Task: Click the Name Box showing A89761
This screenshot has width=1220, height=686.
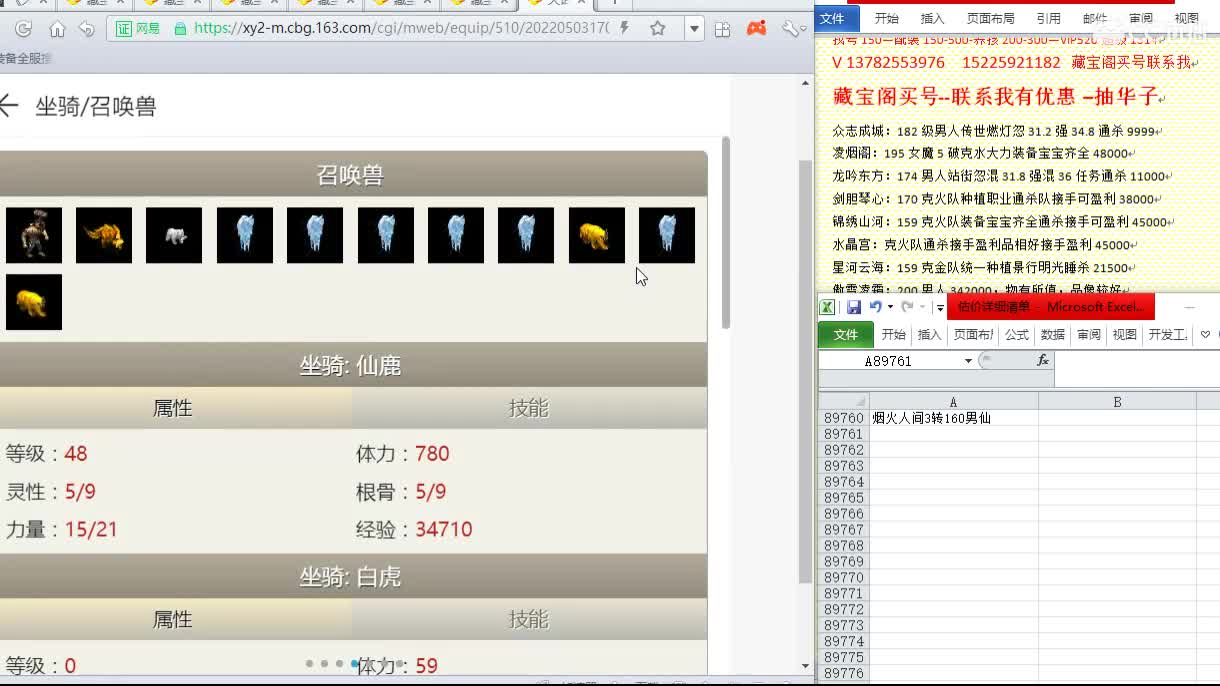Action: click(889, 361)
